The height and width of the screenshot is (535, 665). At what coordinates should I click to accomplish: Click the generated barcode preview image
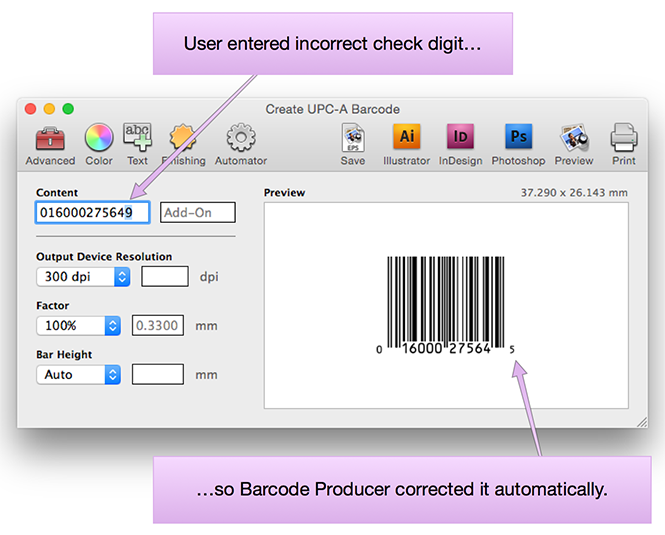click(446, 305)
